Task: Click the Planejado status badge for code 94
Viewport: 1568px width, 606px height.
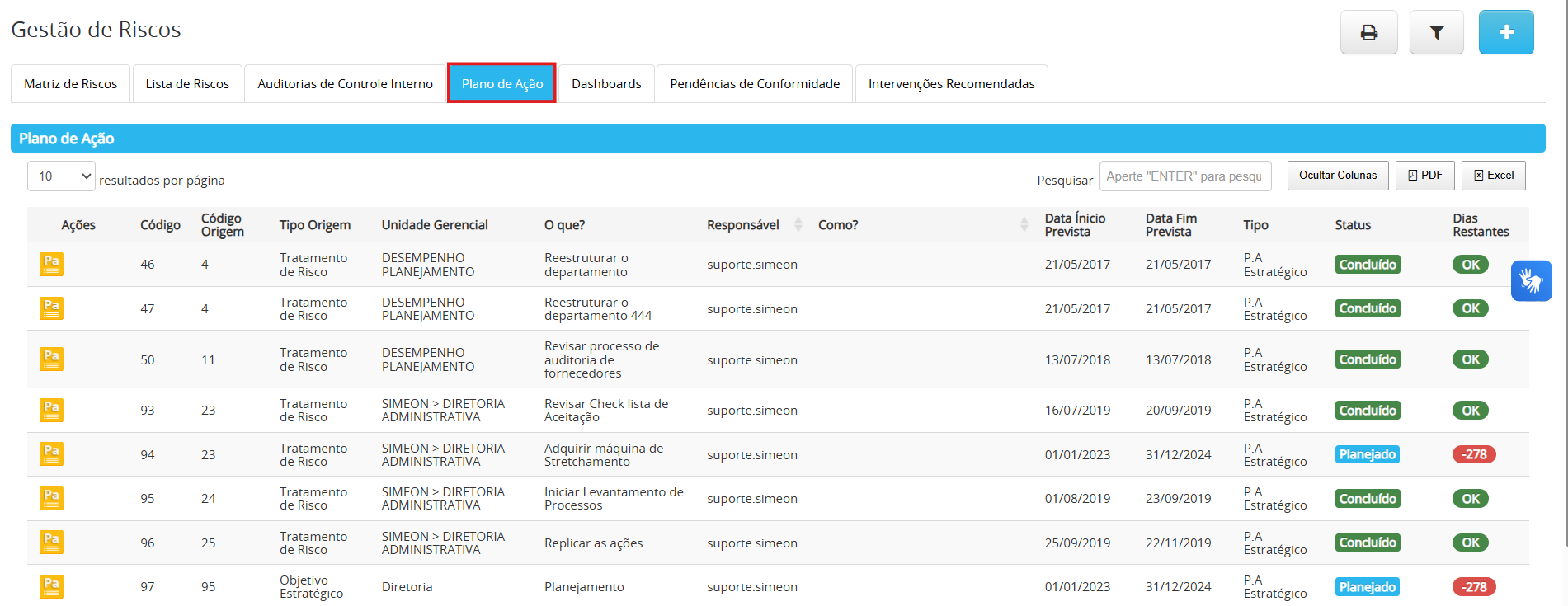Action: click(1367, 454)
